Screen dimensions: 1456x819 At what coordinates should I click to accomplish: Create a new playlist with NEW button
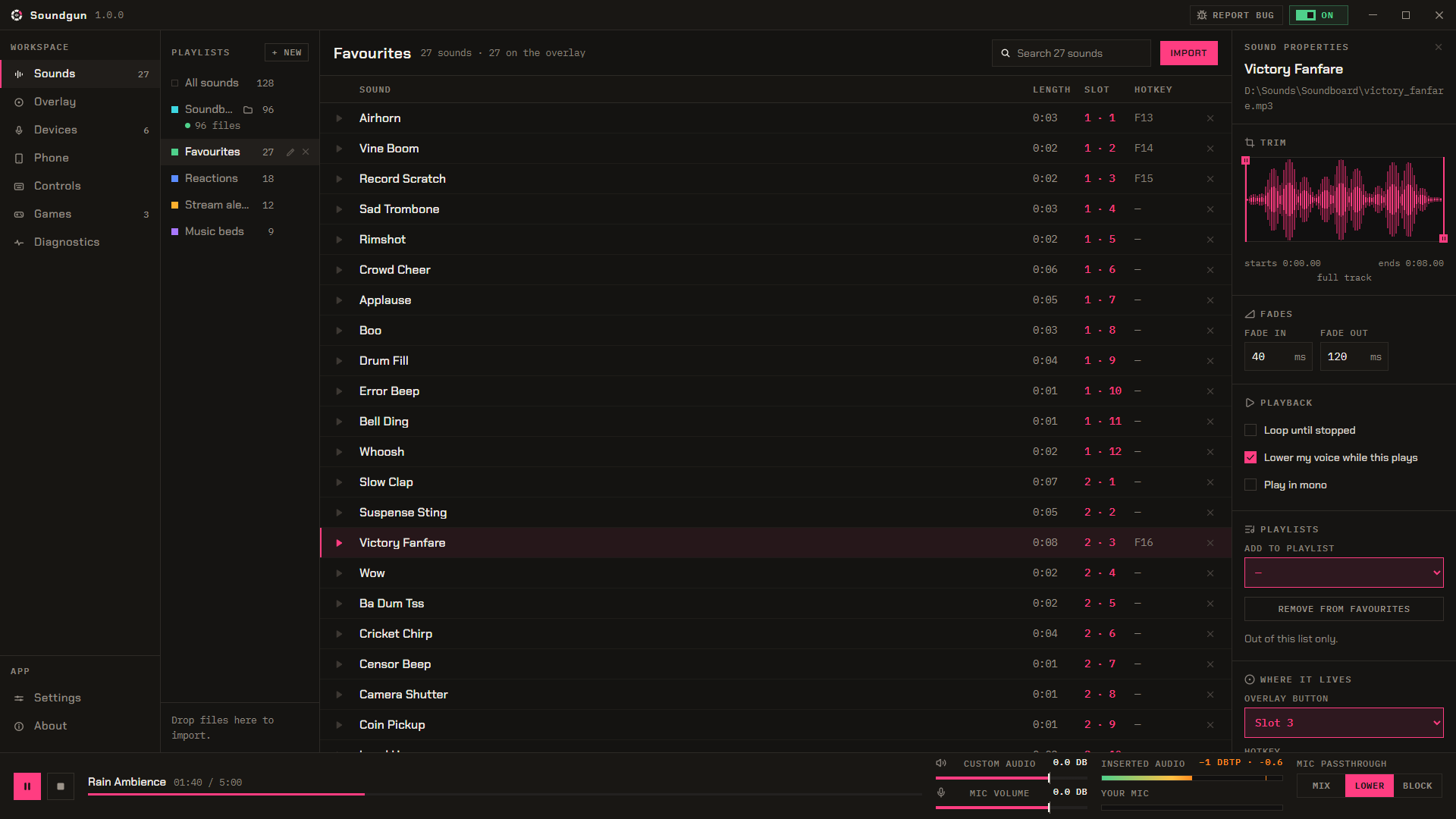click(287, 52)
